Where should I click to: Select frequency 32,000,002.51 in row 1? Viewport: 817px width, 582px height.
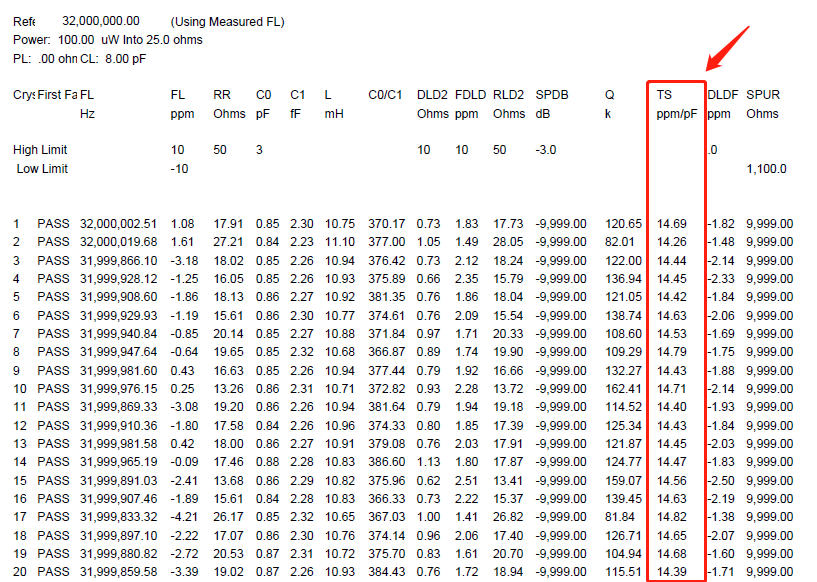tap(119, 223)
